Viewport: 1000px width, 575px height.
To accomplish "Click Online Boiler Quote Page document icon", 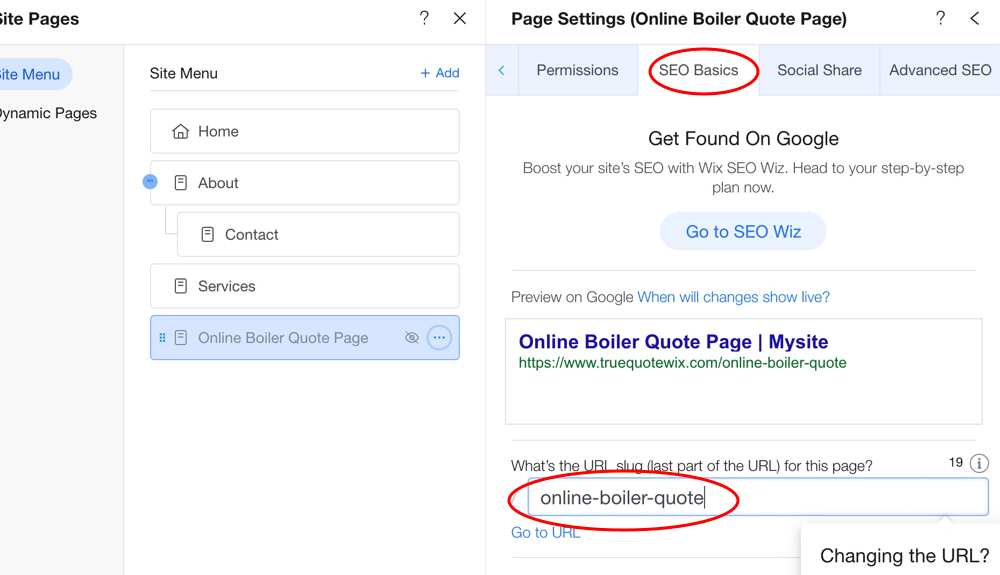I will coord(180,338).
